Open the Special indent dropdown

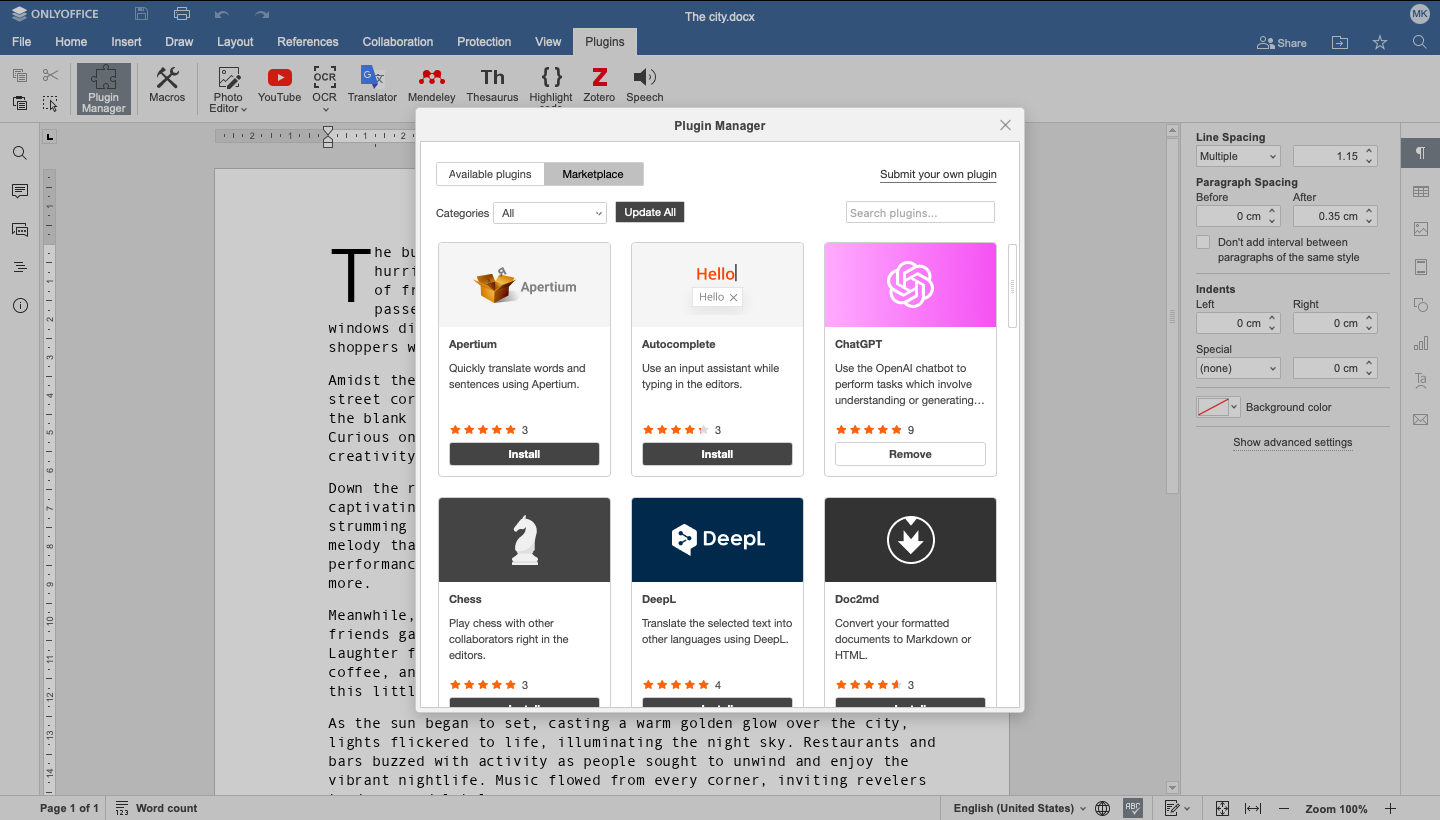[x=1238, y=368]
